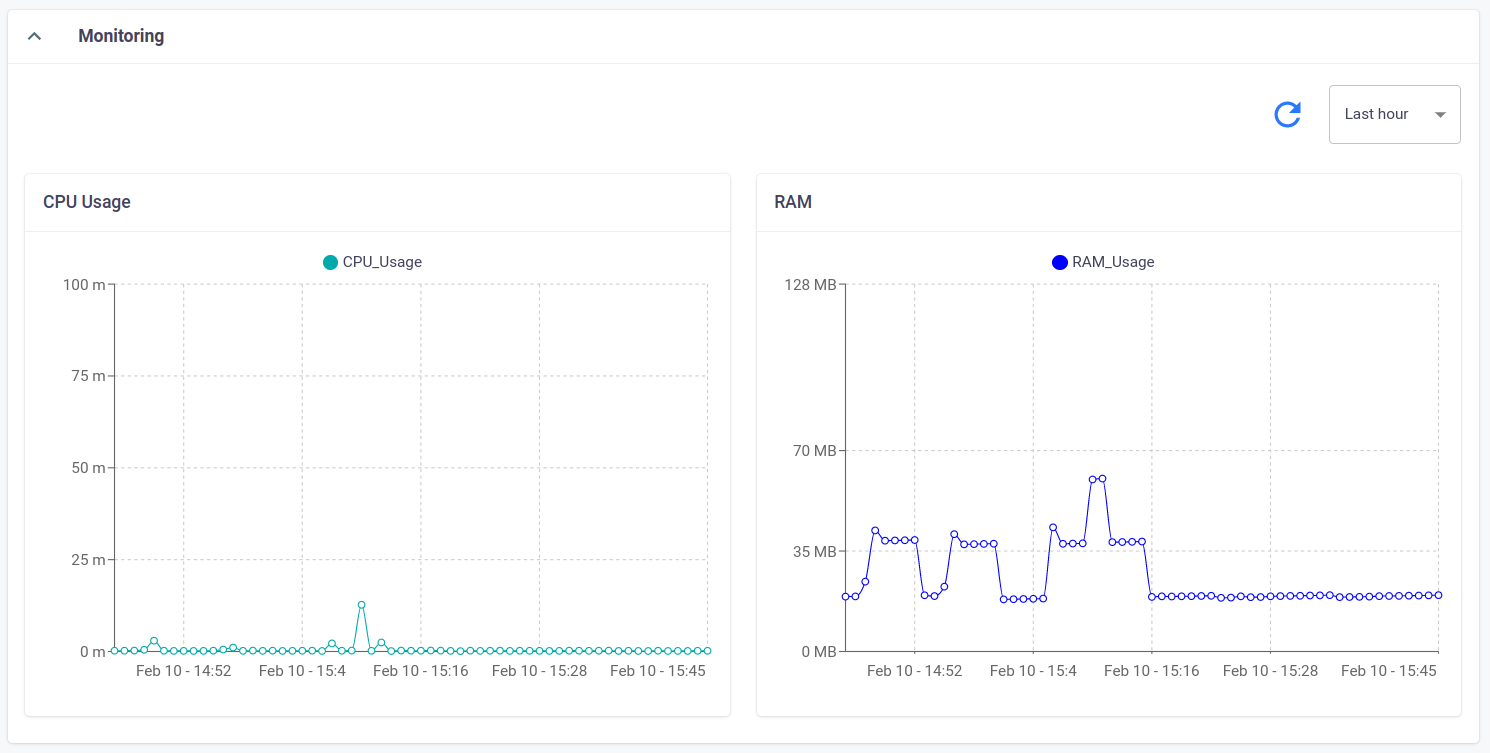Click RAM chart Feb 10 - 14:52 label
The image size is (1490, 753).
click(915, 671)
